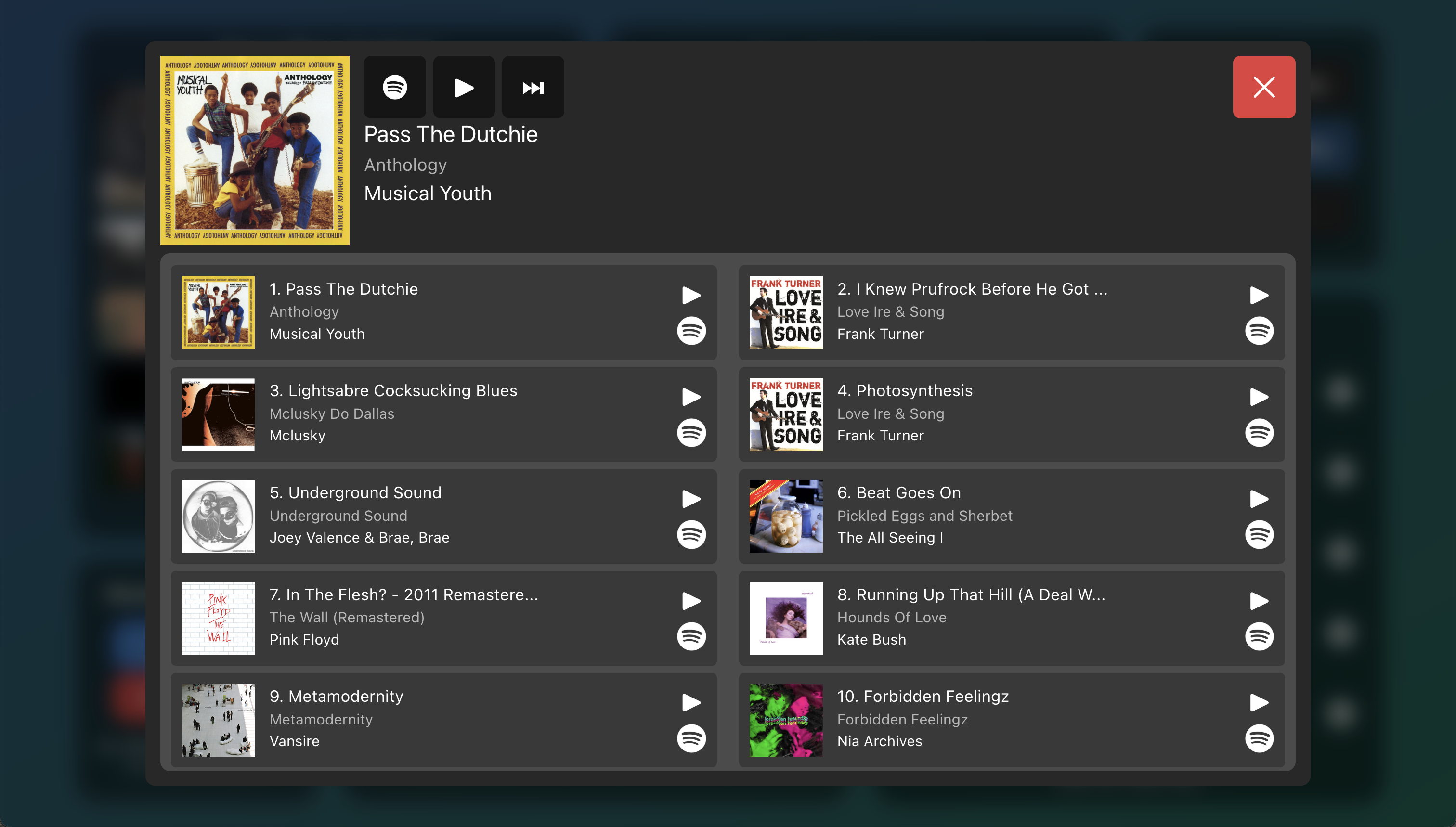Image resolution: width=1456 pixels, height=827 pixels.
Task: Click artist name 'Nia Archives'
Action: pos(880,741)
